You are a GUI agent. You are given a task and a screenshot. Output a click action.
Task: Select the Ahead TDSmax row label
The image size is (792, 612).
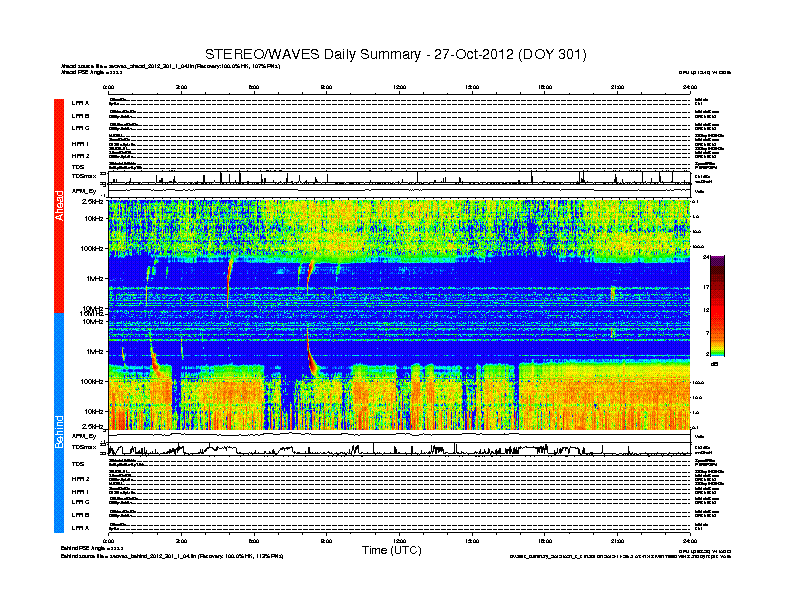point(82,177)
